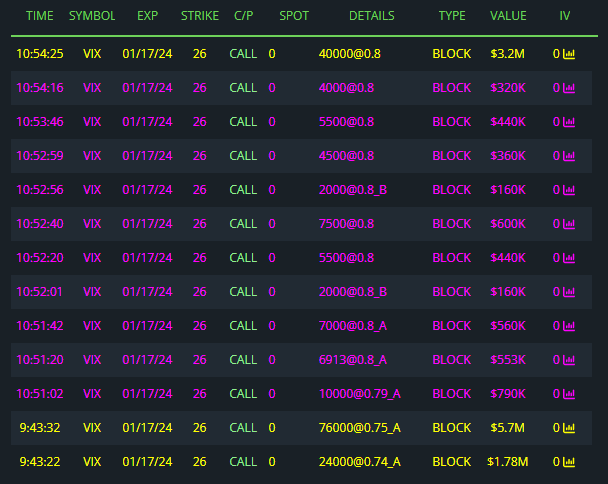Viewport: 608px width, 484px height.
Task: Select the 6913@0.8_A details cell
Action: point(353,360)
